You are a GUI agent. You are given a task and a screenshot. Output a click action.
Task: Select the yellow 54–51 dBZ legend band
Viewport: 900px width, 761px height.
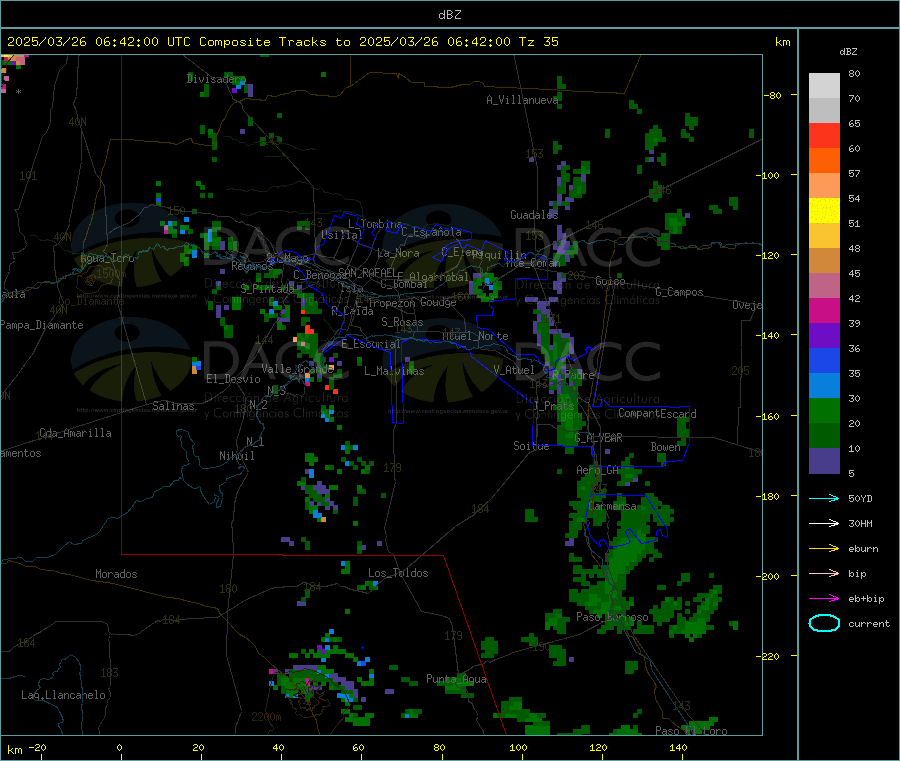[x=824, y=211]
